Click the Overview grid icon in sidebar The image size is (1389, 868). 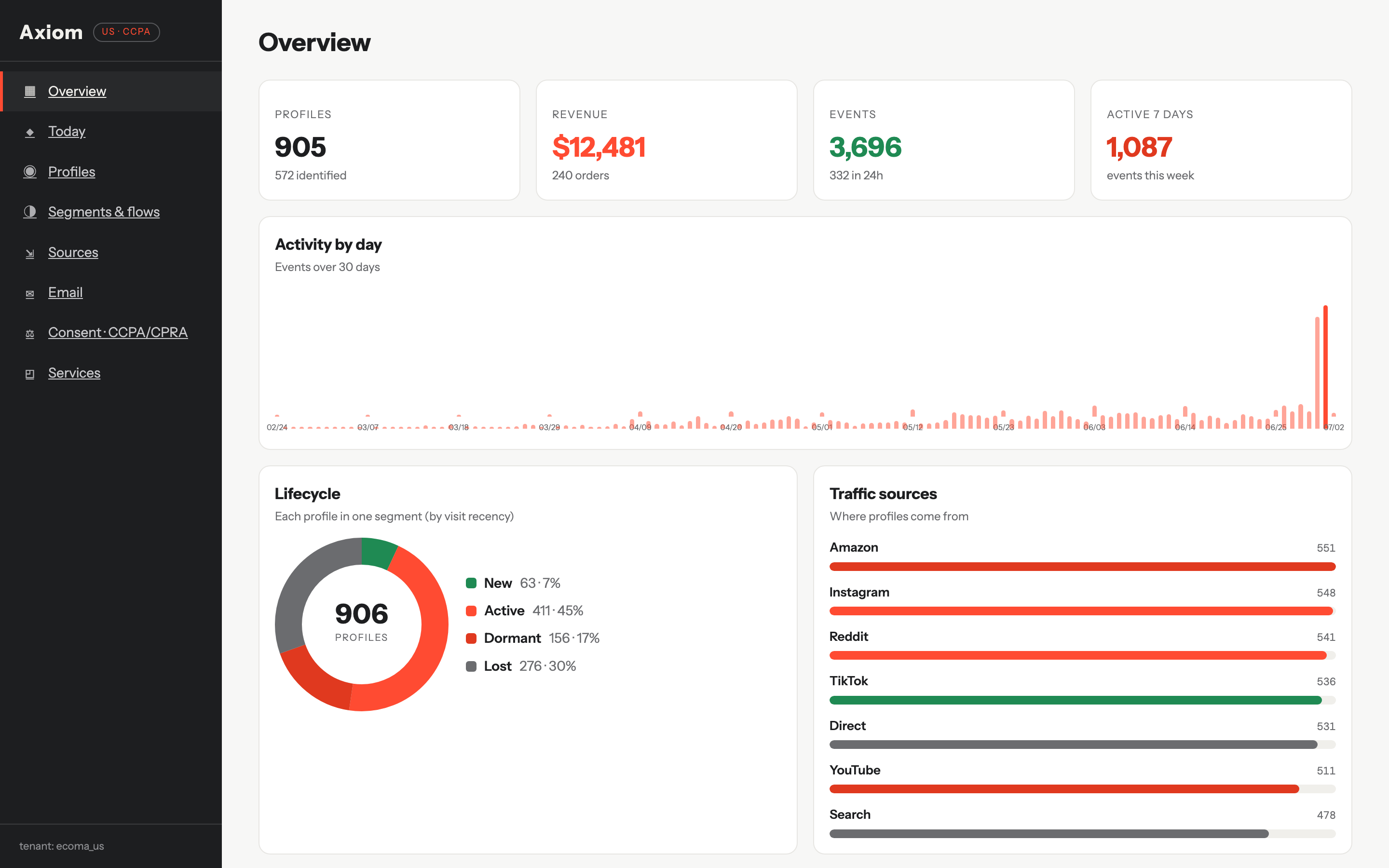point(30,91)
